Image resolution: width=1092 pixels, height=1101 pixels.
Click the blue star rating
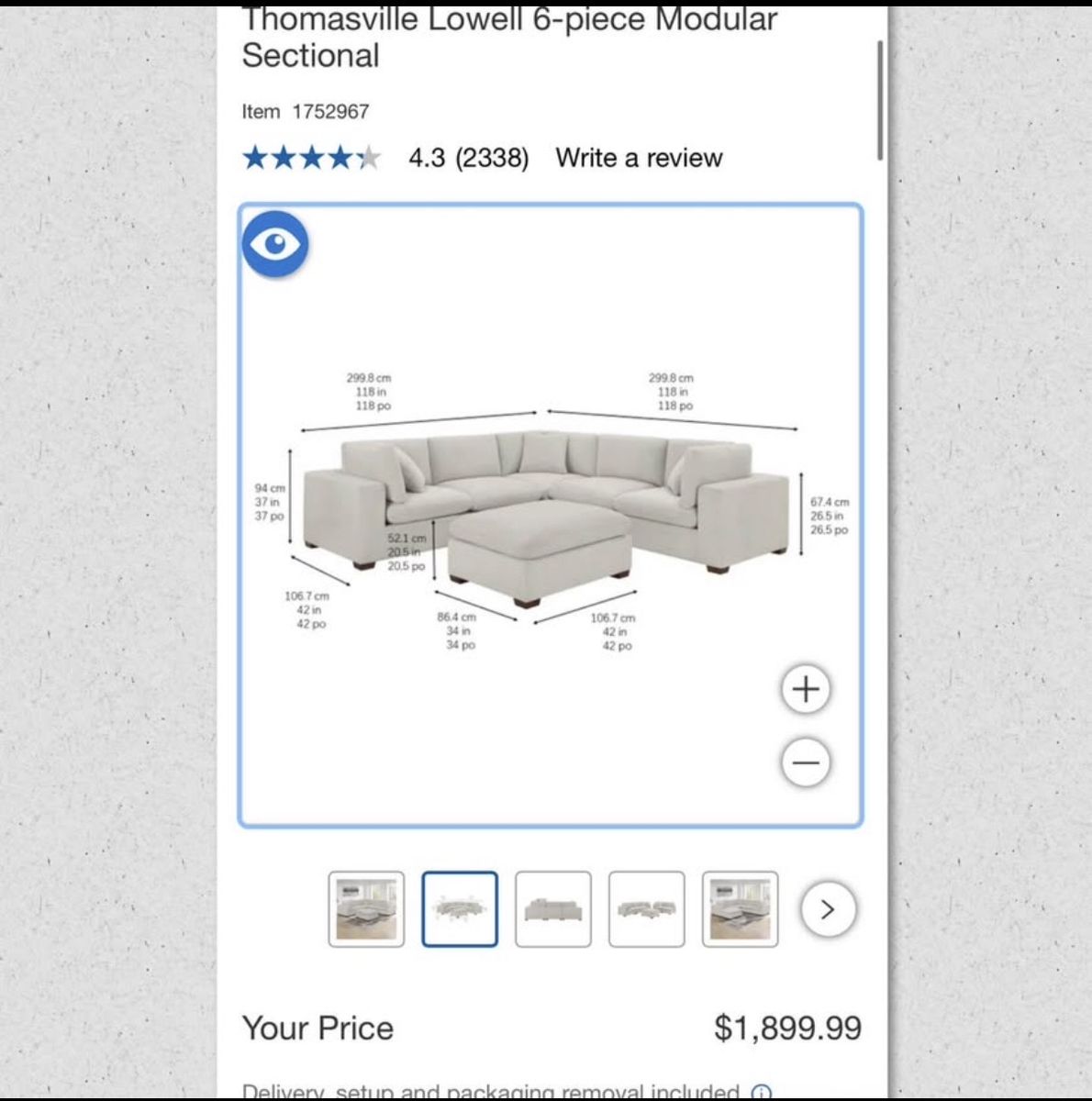310,158
